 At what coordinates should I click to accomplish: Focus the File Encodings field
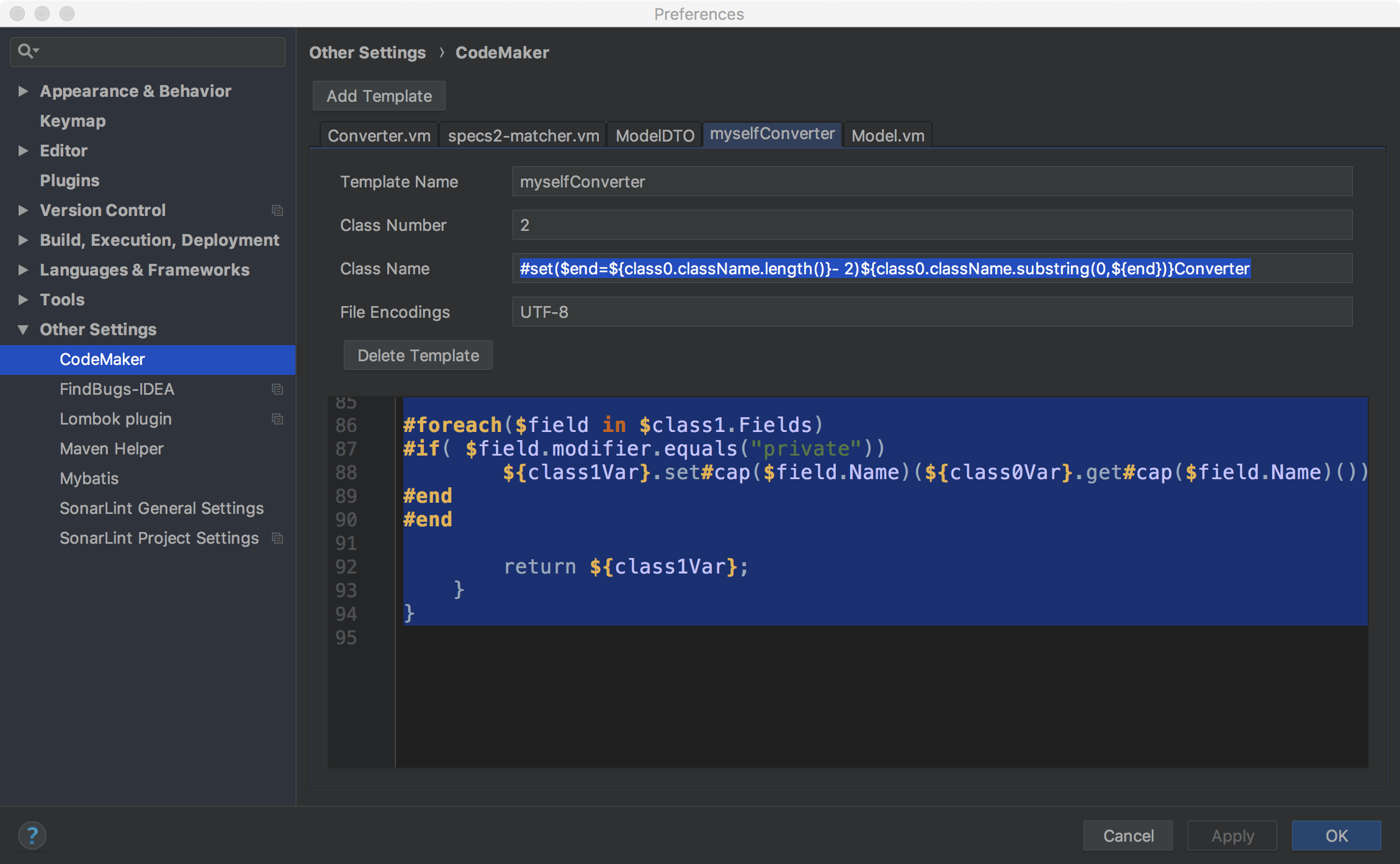[x=931, y=312]
